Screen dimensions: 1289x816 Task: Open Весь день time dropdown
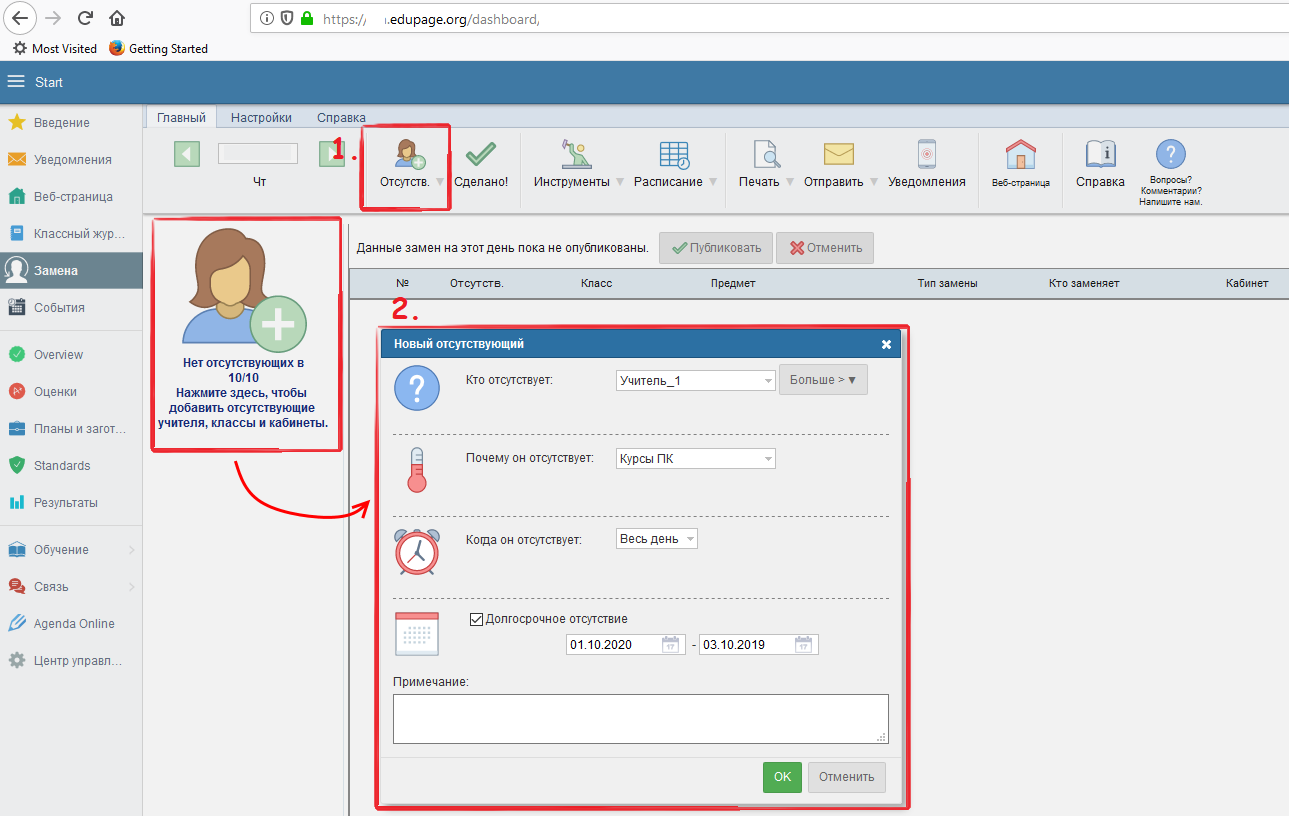(x=657, y=539)
